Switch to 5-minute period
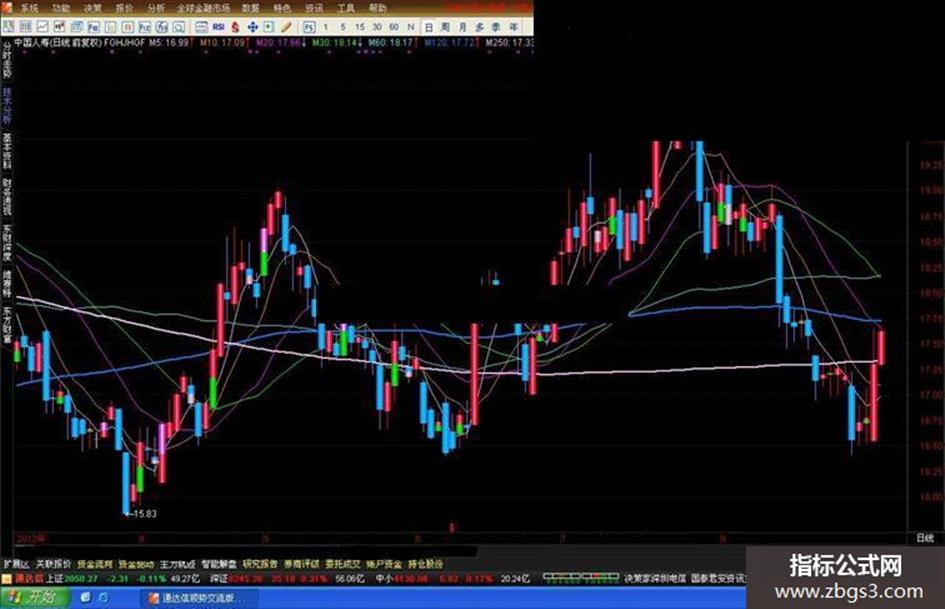Screen dimensions: 945x609 342,27
